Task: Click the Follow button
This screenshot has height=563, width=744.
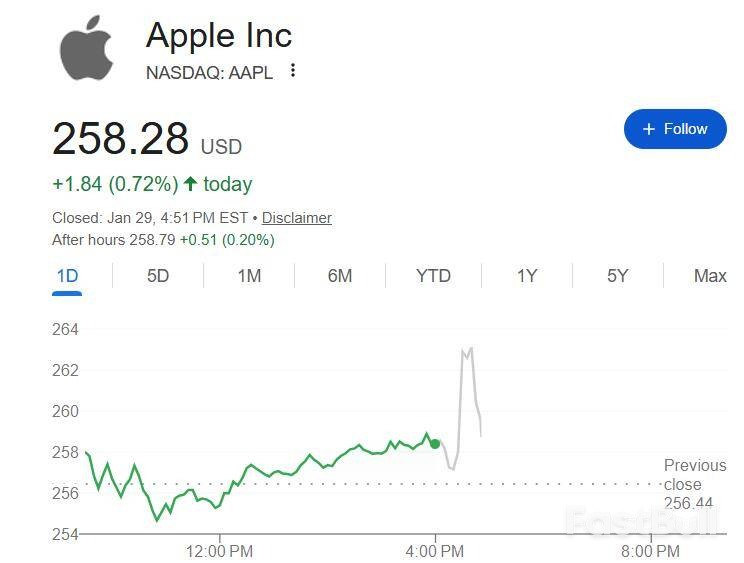Action: 675,129
